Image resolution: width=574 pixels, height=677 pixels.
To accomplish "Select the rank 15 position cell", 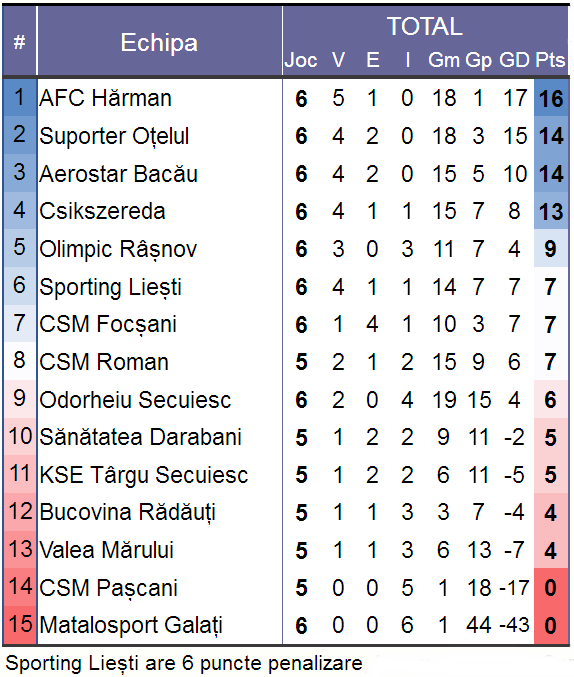I will coord(20,625).
